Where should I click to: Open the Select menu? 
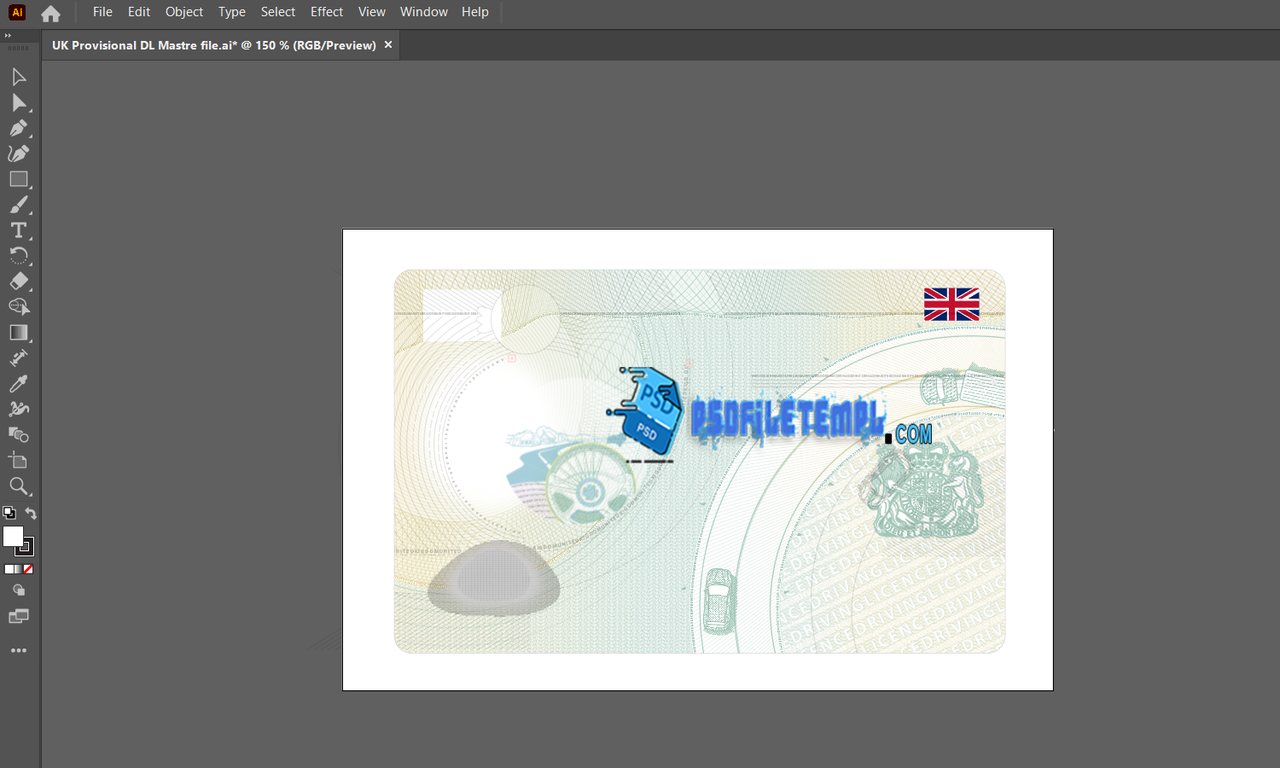[278, 12]
